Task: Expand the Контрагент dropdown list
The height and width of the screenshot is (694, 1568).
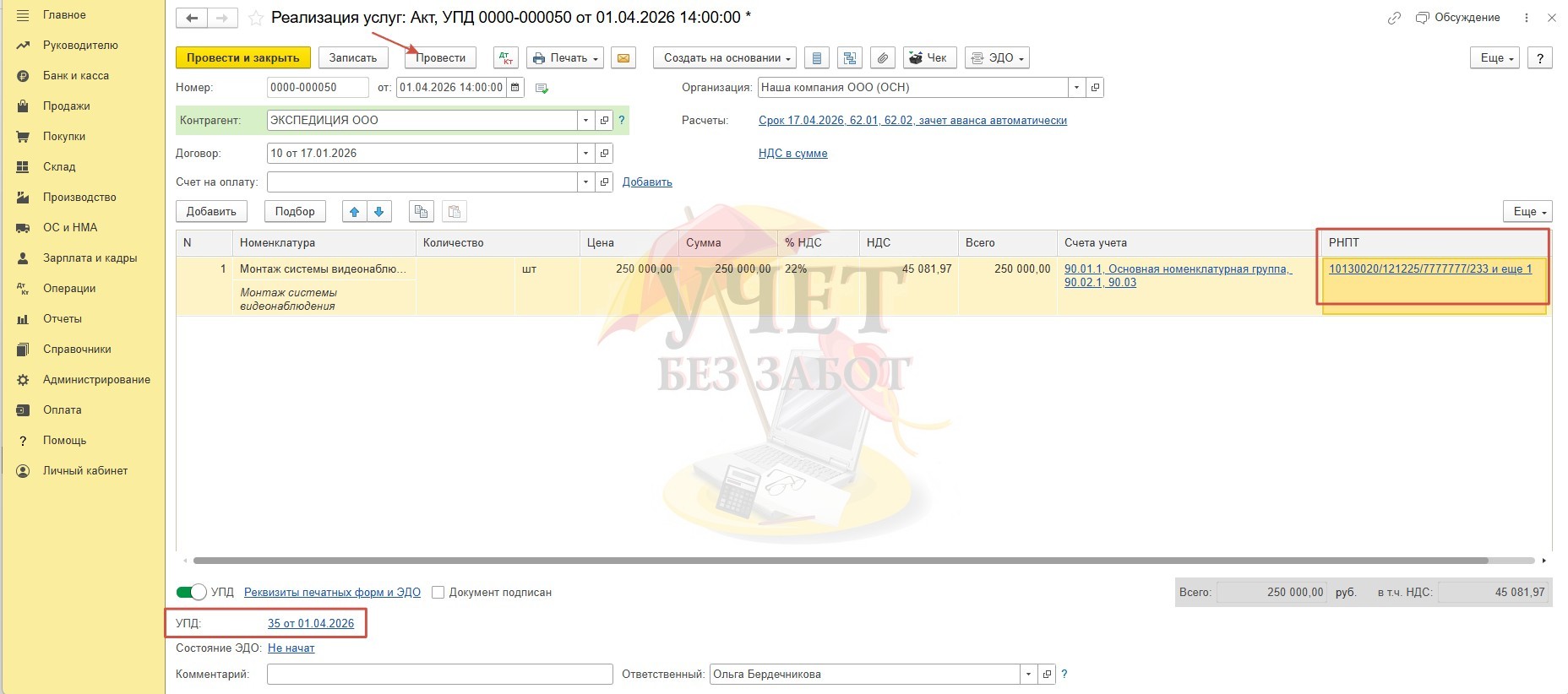Action: click(x=585, y=121)
